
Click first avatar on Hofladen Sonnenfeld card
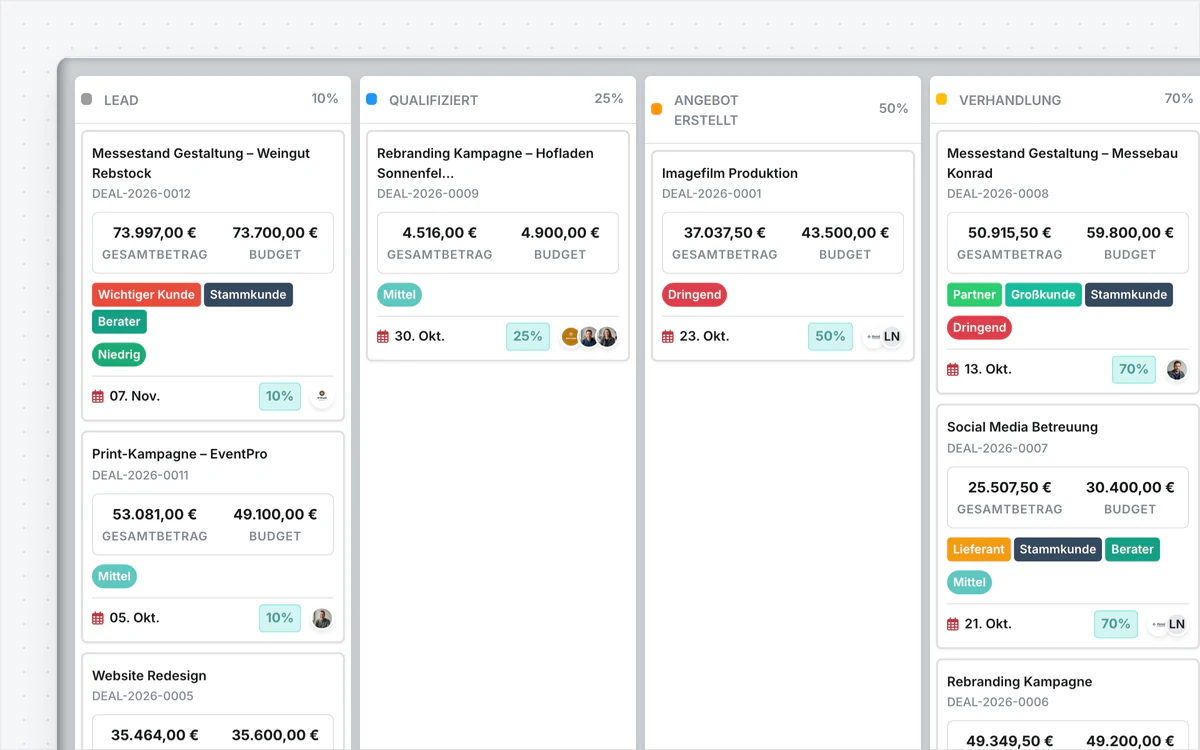(x=570, y=337)
